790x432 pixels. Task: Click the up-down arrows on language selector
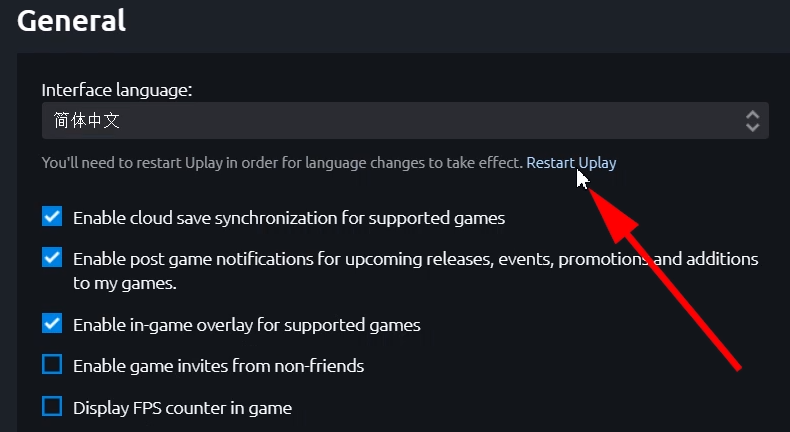tap(753, 121)
